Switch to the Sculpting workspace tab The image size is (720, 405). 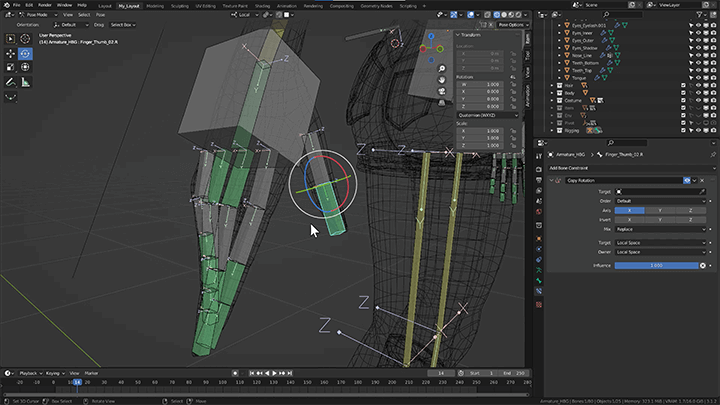[x=180, y=6]
